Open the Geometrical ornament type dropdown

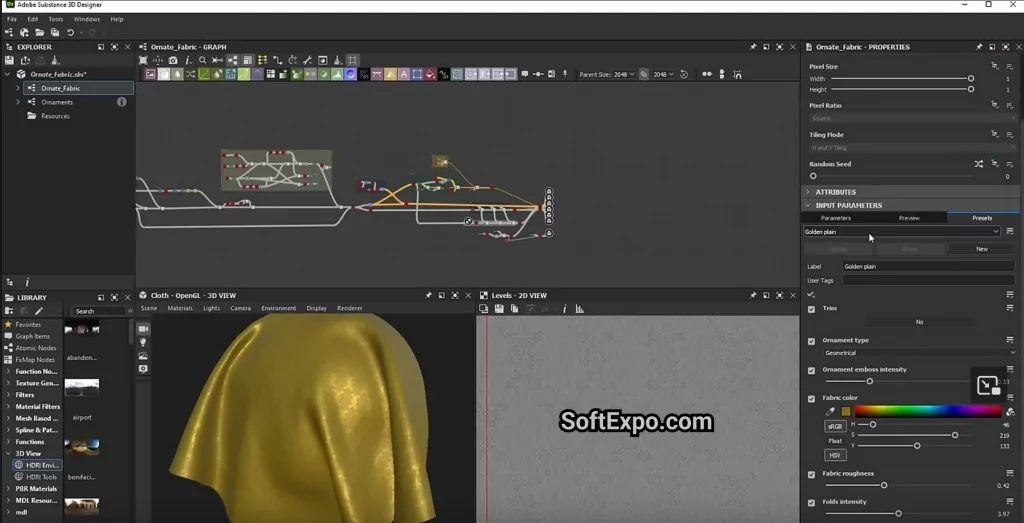coord(920,353)
